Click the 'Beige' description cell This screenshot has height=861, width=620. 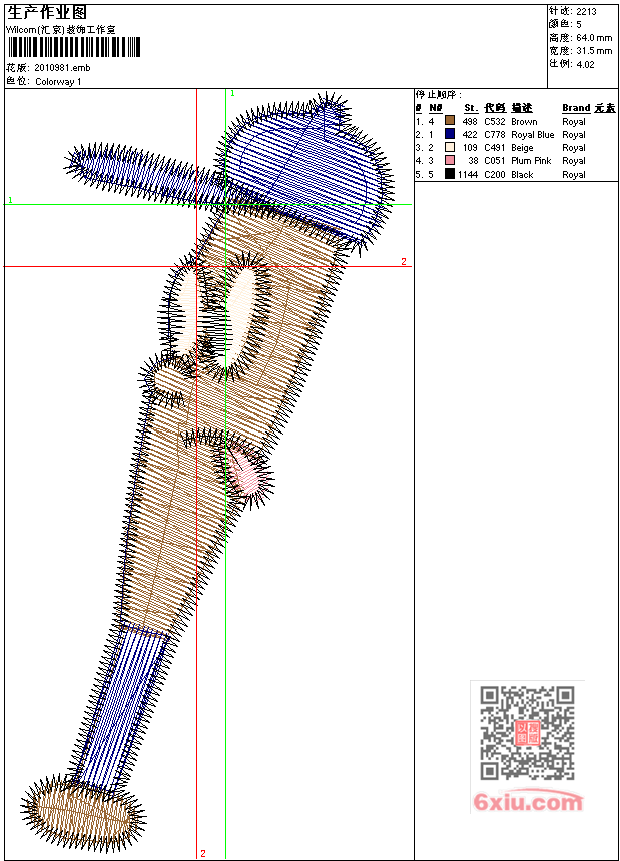pyautogui.click(x=522, y=148)
